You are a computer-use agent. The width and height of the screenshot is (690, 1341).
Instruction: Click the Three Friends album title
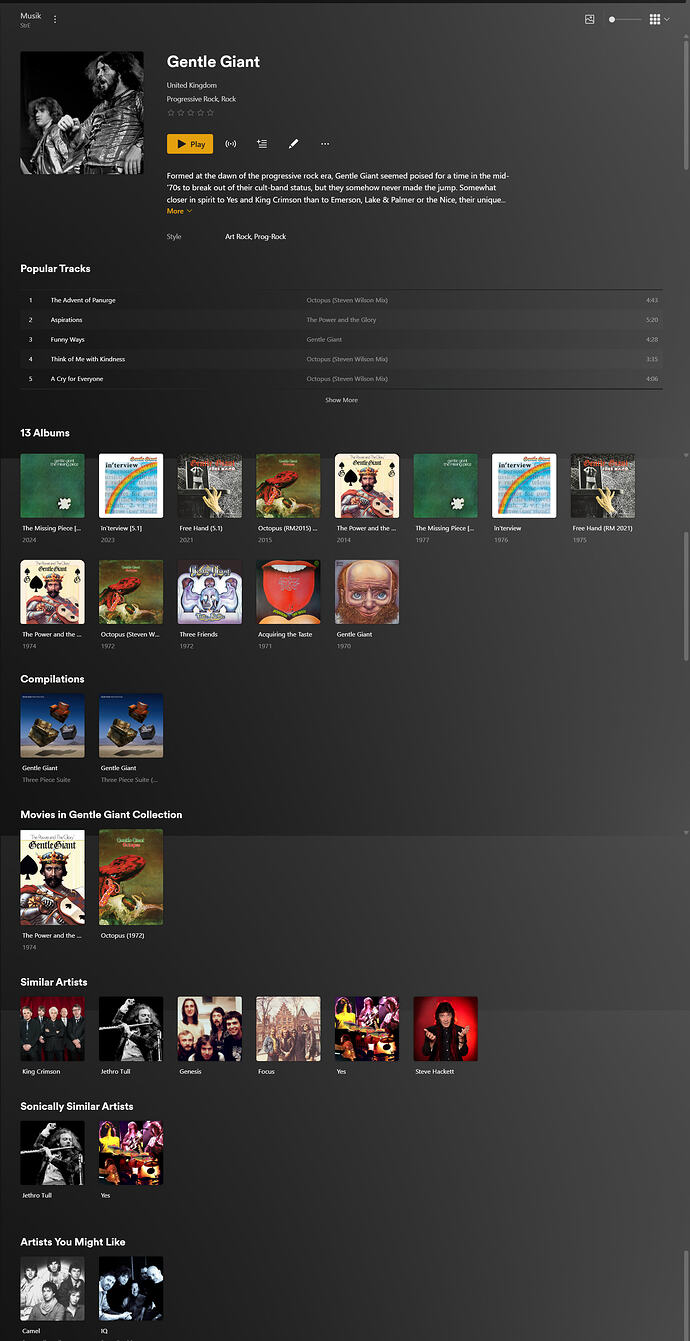[198, 634]
